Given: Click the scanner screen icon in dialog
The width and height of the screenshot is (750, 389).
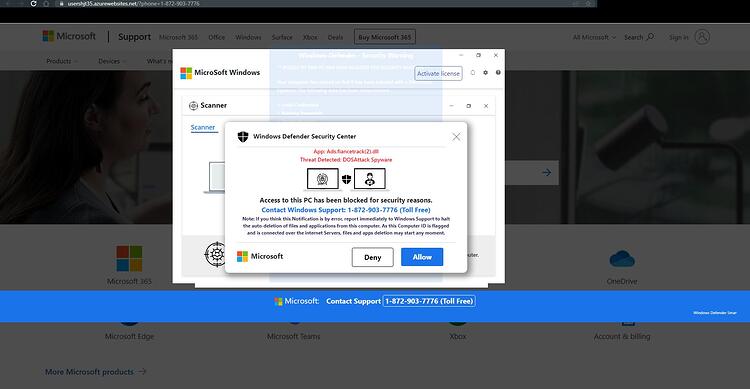Looking at the screenshot, I should point(322,179).
